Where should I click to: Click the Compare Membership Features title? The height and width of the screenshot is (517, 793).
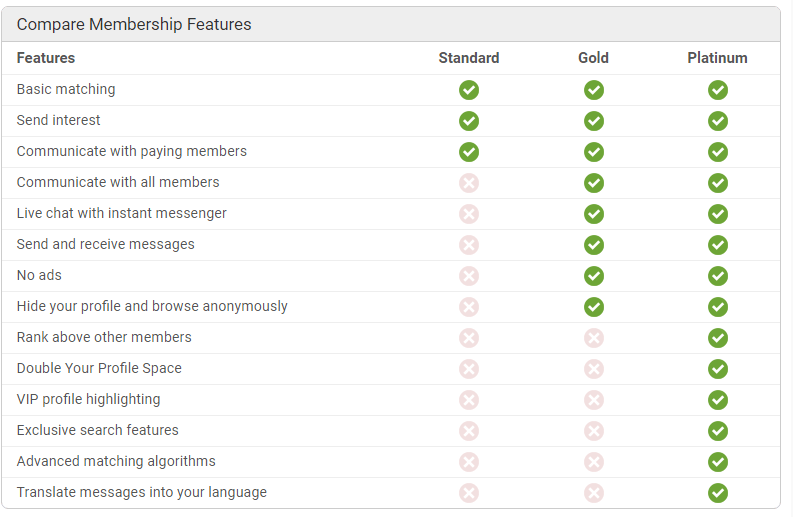point(134,24)
